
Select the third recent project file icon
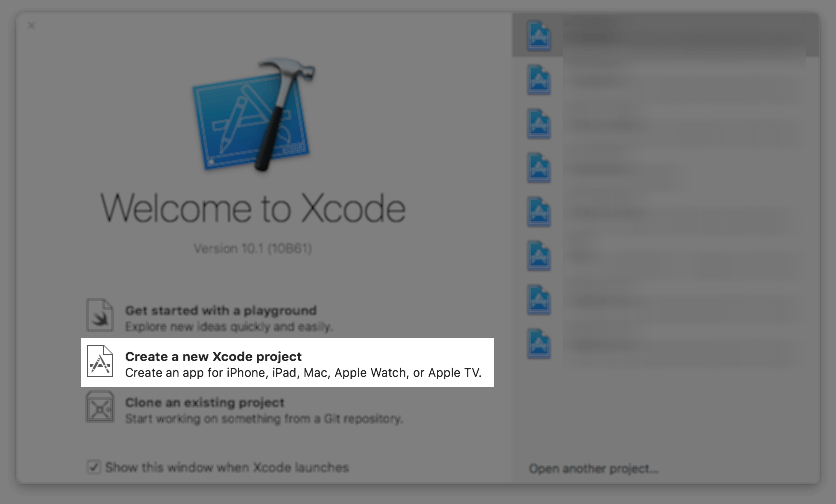[x=540, y=124]
